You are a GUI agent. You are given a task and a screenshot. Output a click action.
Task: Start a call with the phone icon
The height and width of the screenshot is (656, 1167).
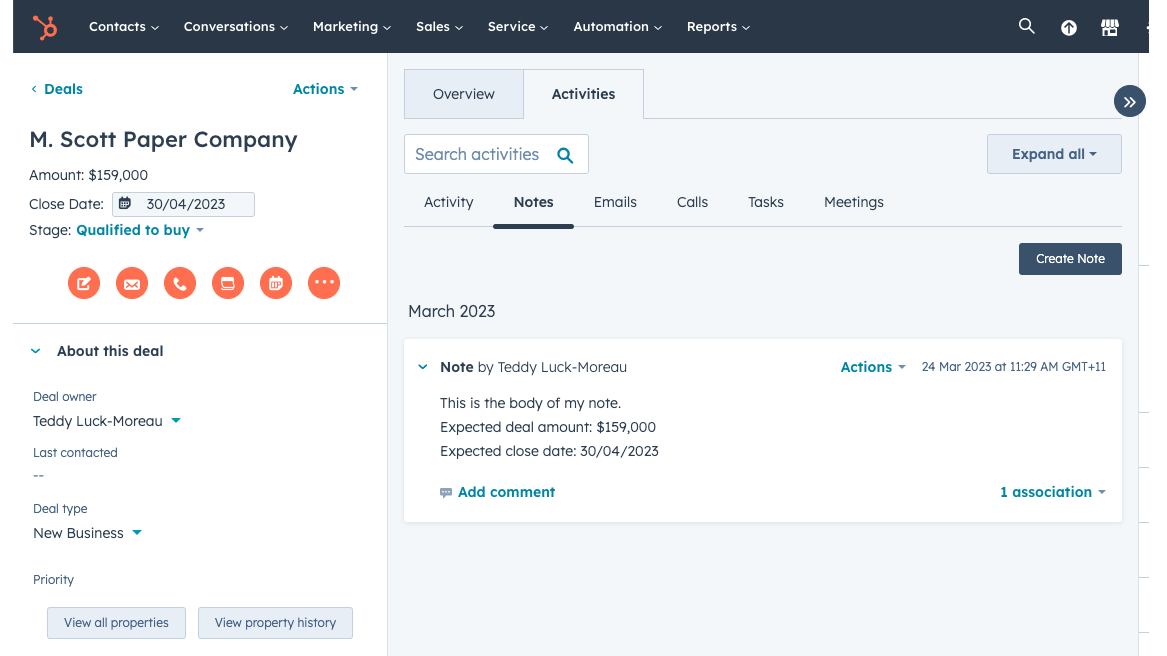point(180,283)
